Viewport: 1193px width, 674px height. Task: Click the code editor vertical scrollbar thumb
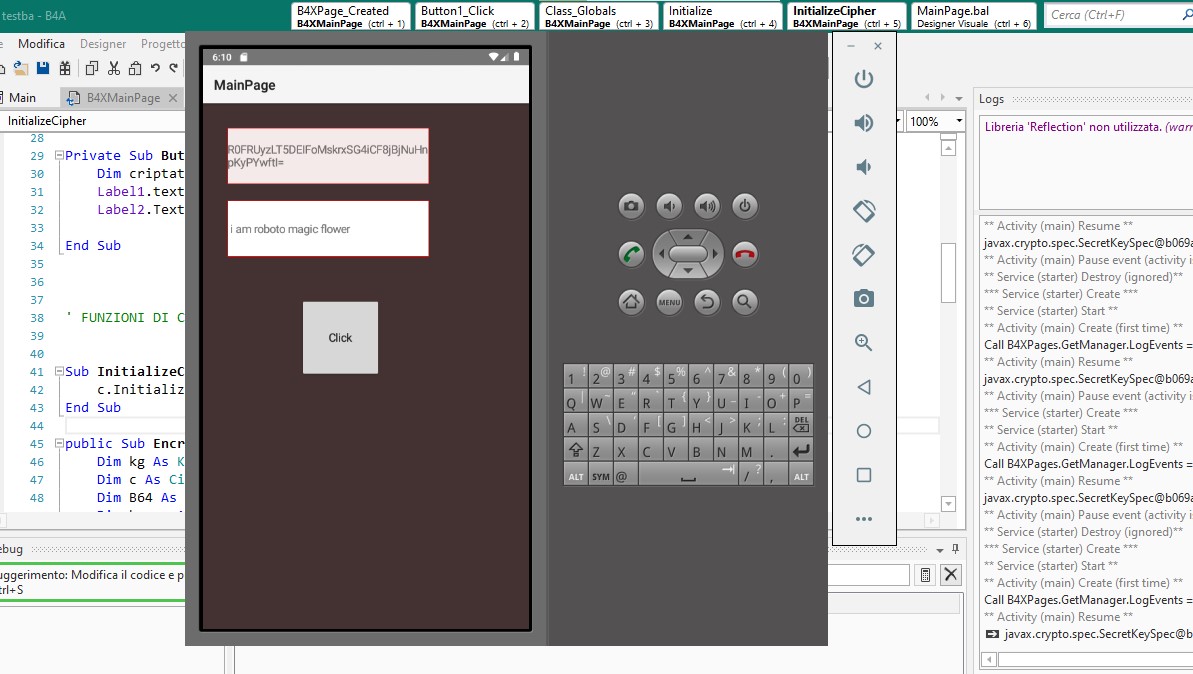[948, 272]
